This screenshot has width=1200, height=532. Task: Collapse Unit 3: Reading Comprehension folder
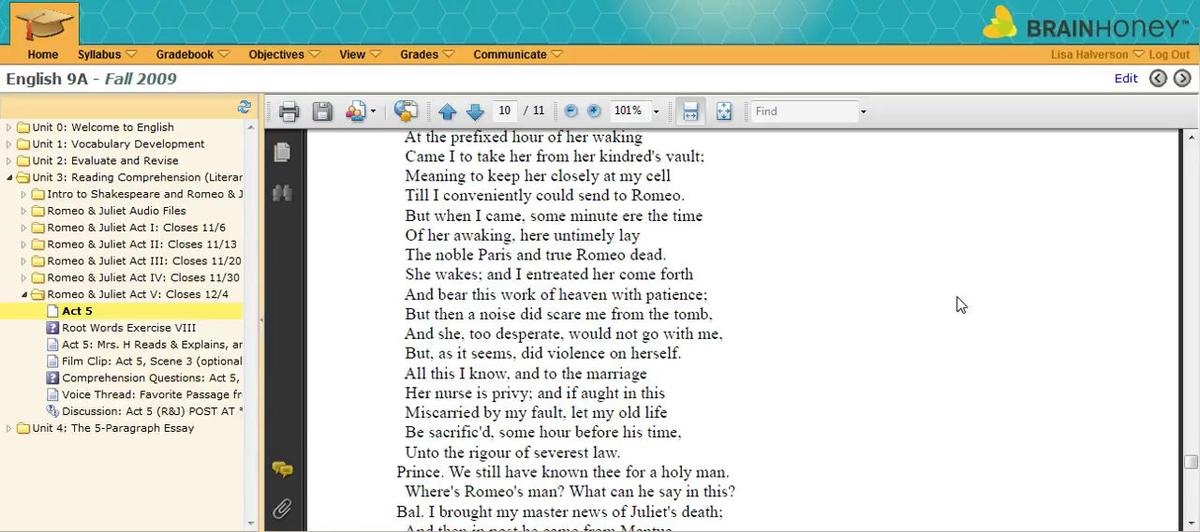coord(10,177)
